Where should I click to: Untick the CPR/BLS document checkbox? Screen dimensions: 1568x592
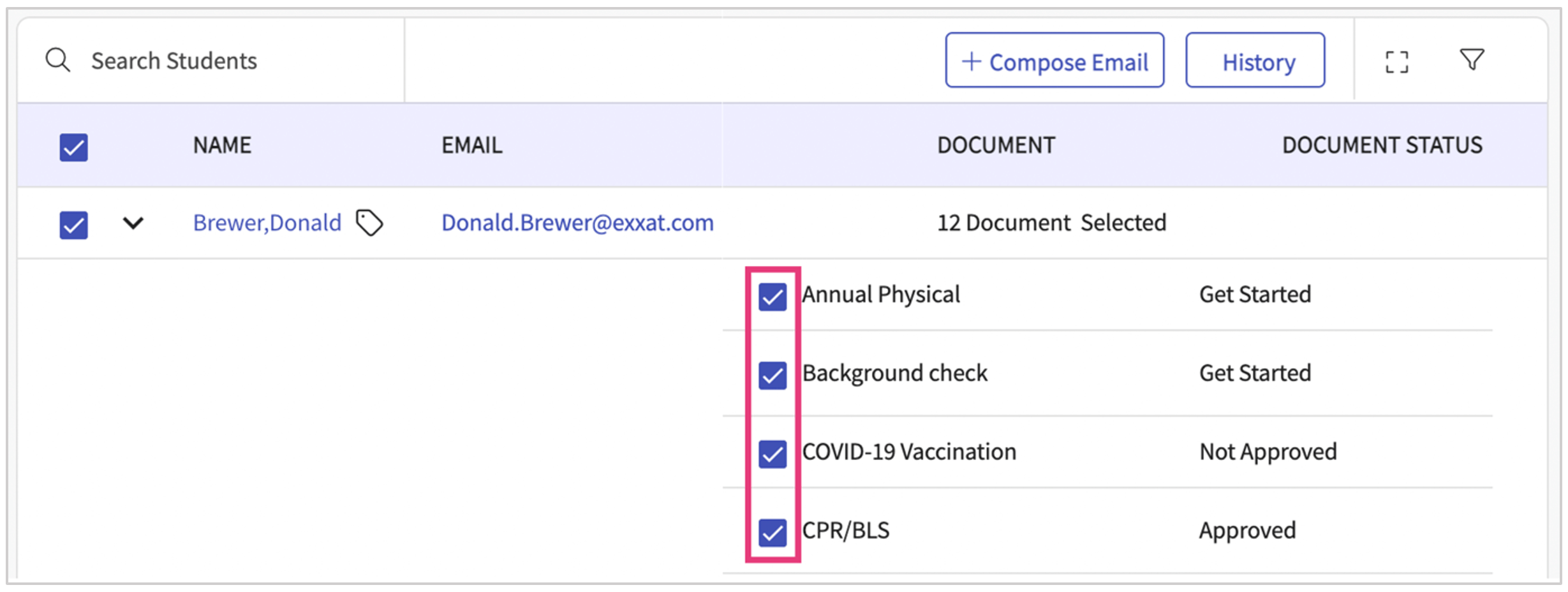tap(773, 532)
